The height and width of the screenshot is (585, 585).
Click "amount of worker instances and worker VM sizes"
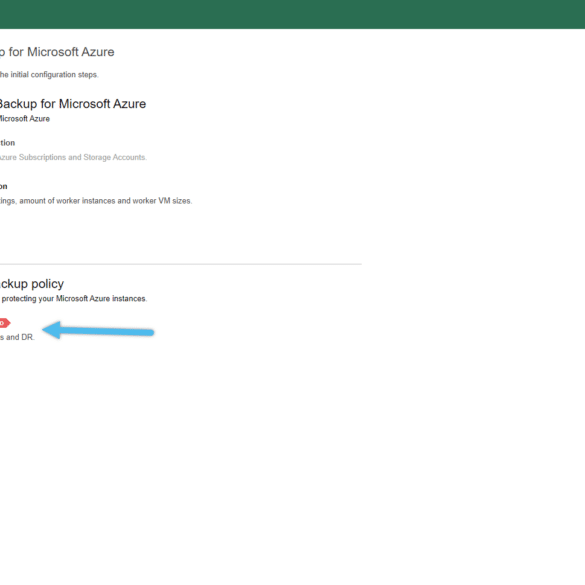tap(106, 201)
